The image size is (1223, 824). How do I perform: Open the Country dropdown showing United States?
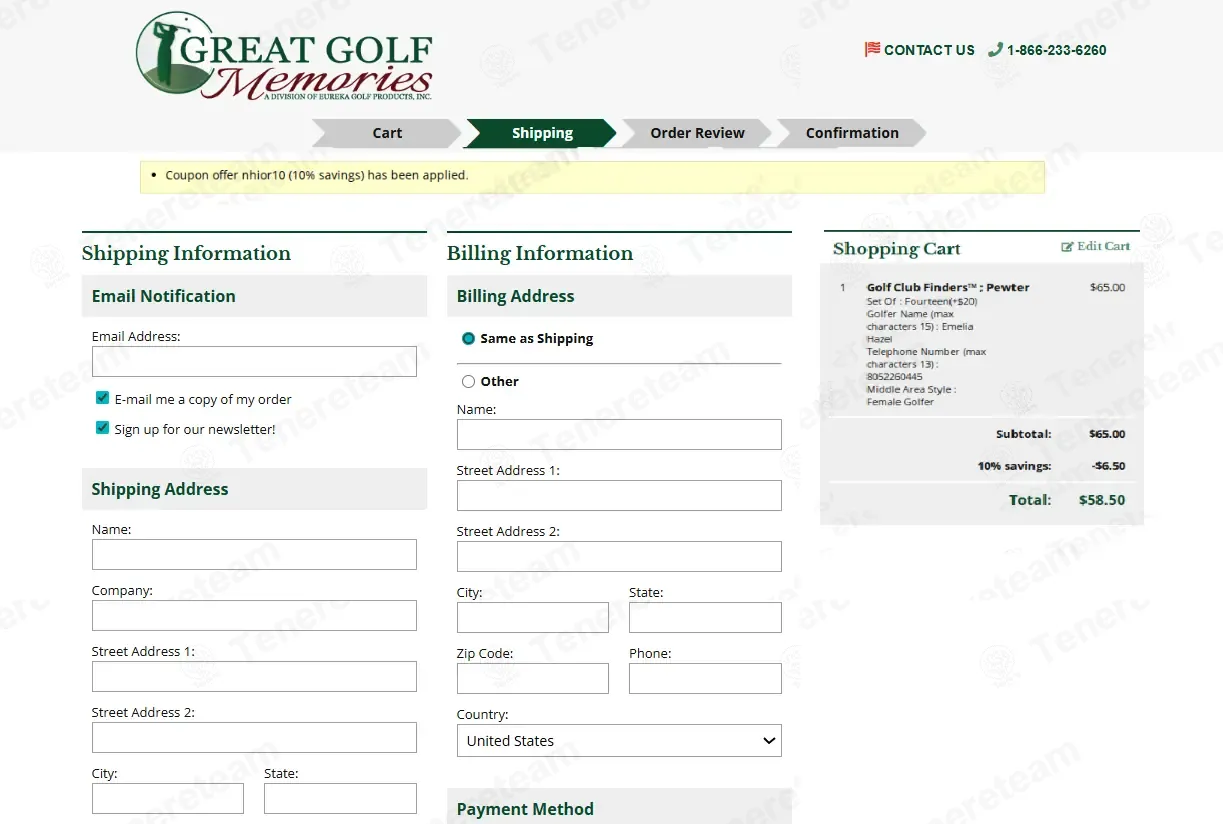[x=619, y=741]
